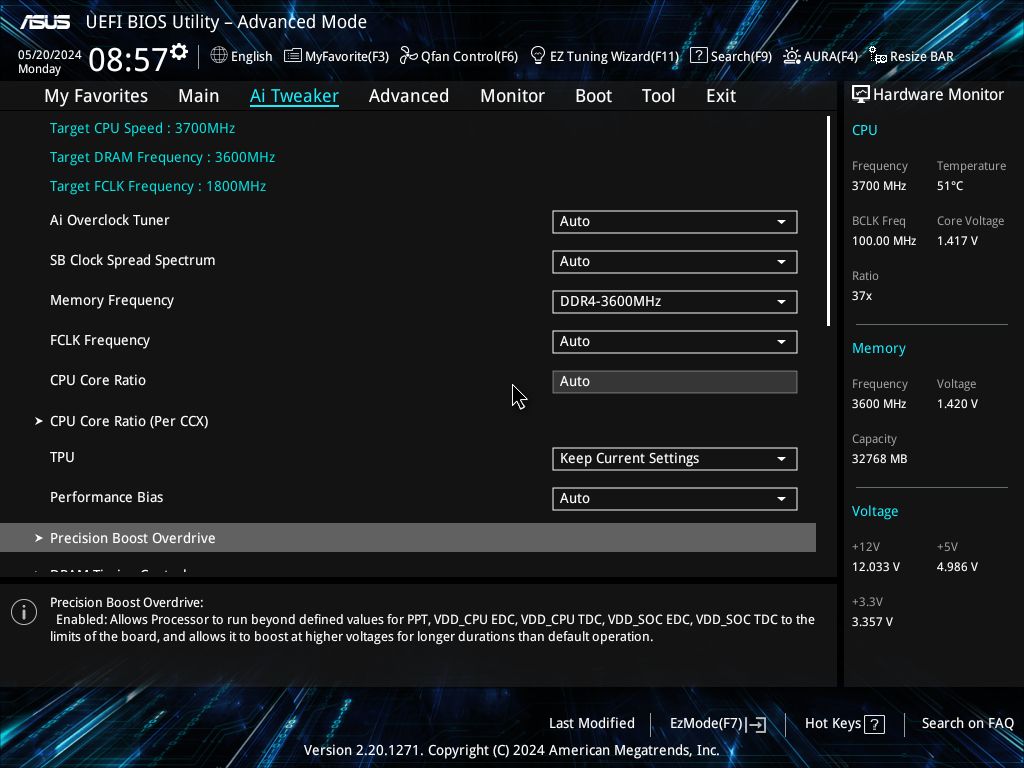Open AURA(F4) lighting options
Screen dimensions: 1024x768
pyautogui.click(x=820, y=56)
